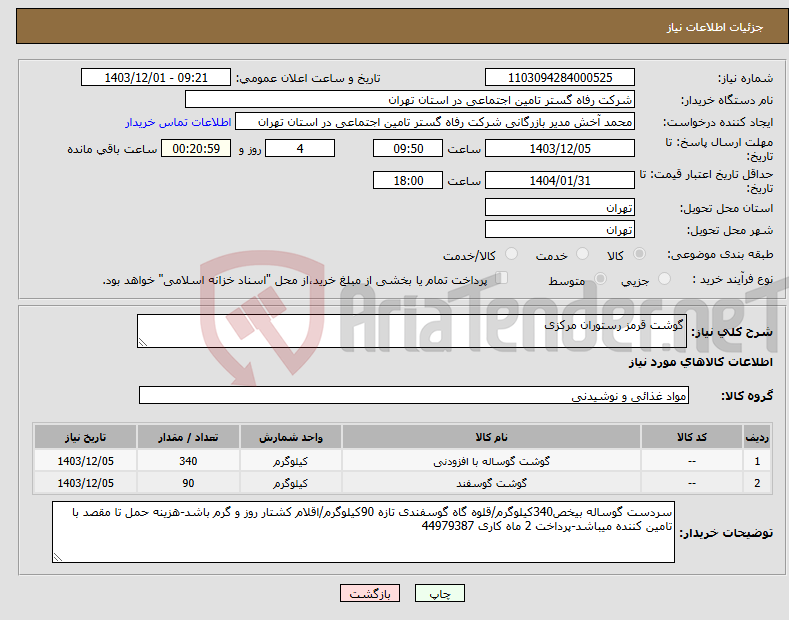Viewport: 789px width, 620px height.
Task: Click the delivery province field تهران
Action: [560, 207]
